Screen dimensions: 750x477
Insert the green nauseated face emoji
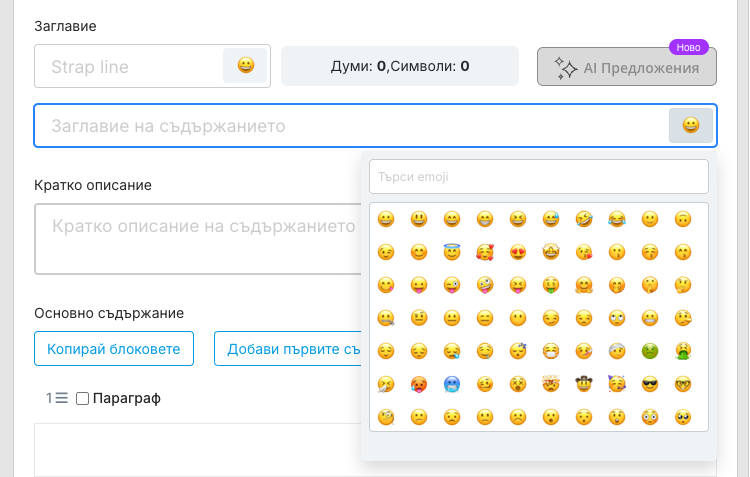(650, 351)
